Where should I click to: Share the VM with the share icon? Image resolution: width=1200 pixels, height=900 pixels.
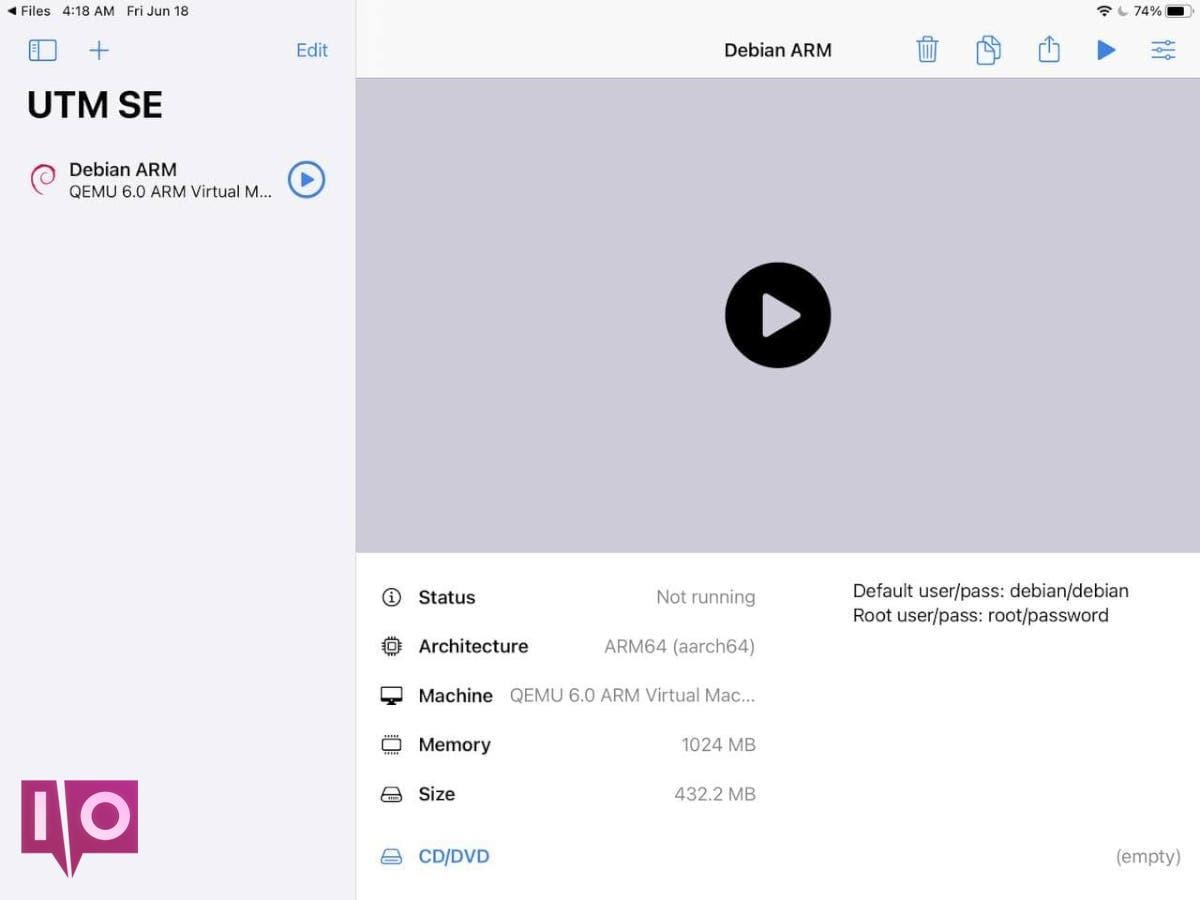coord(1048,48)
